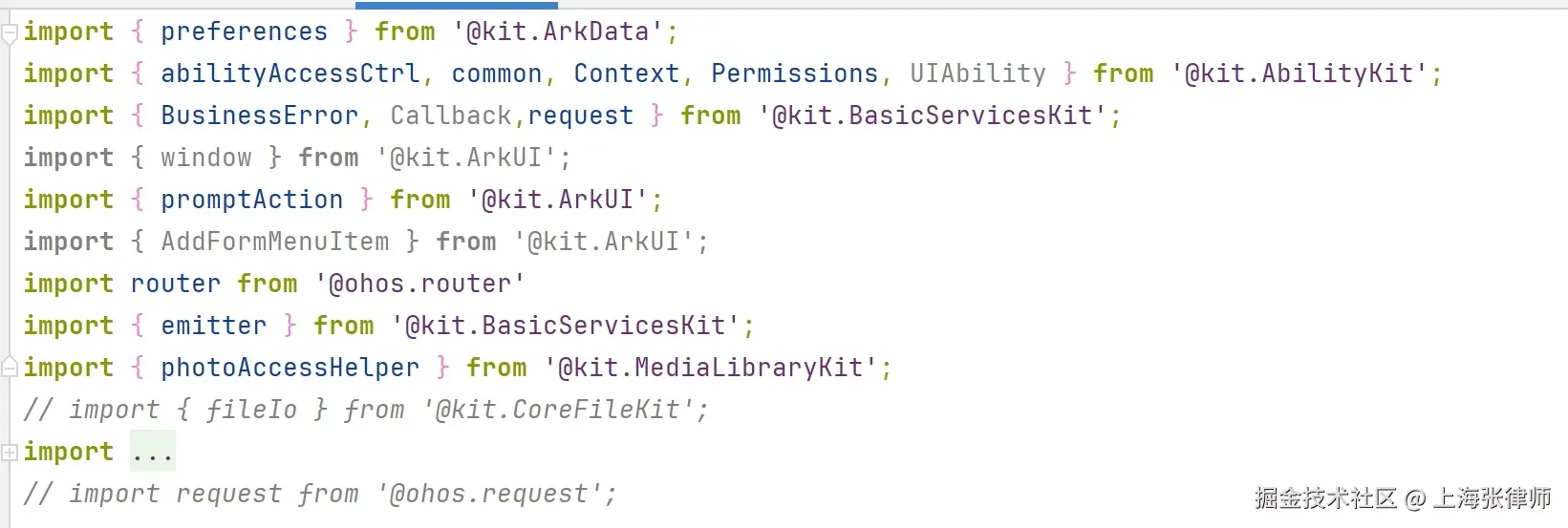This screenshot has width=1568, height=528.
Task: Click the unused UIAbility import name
Action: pos(977,74)
